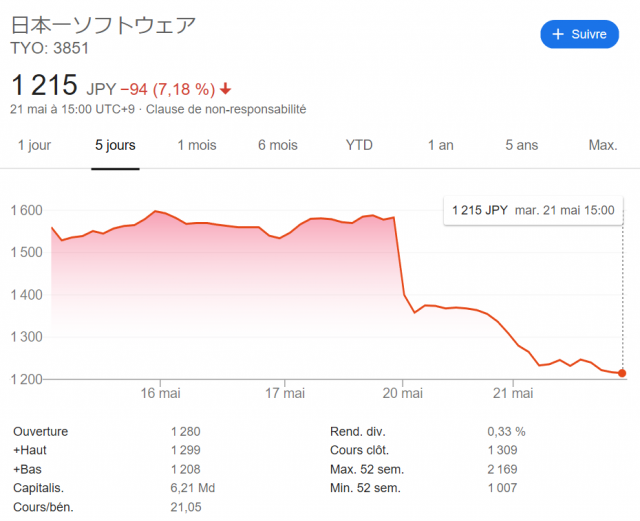This screenshot has height=521, width=640.
Task: Select the 5 jours tab
Action: point(115,145)
